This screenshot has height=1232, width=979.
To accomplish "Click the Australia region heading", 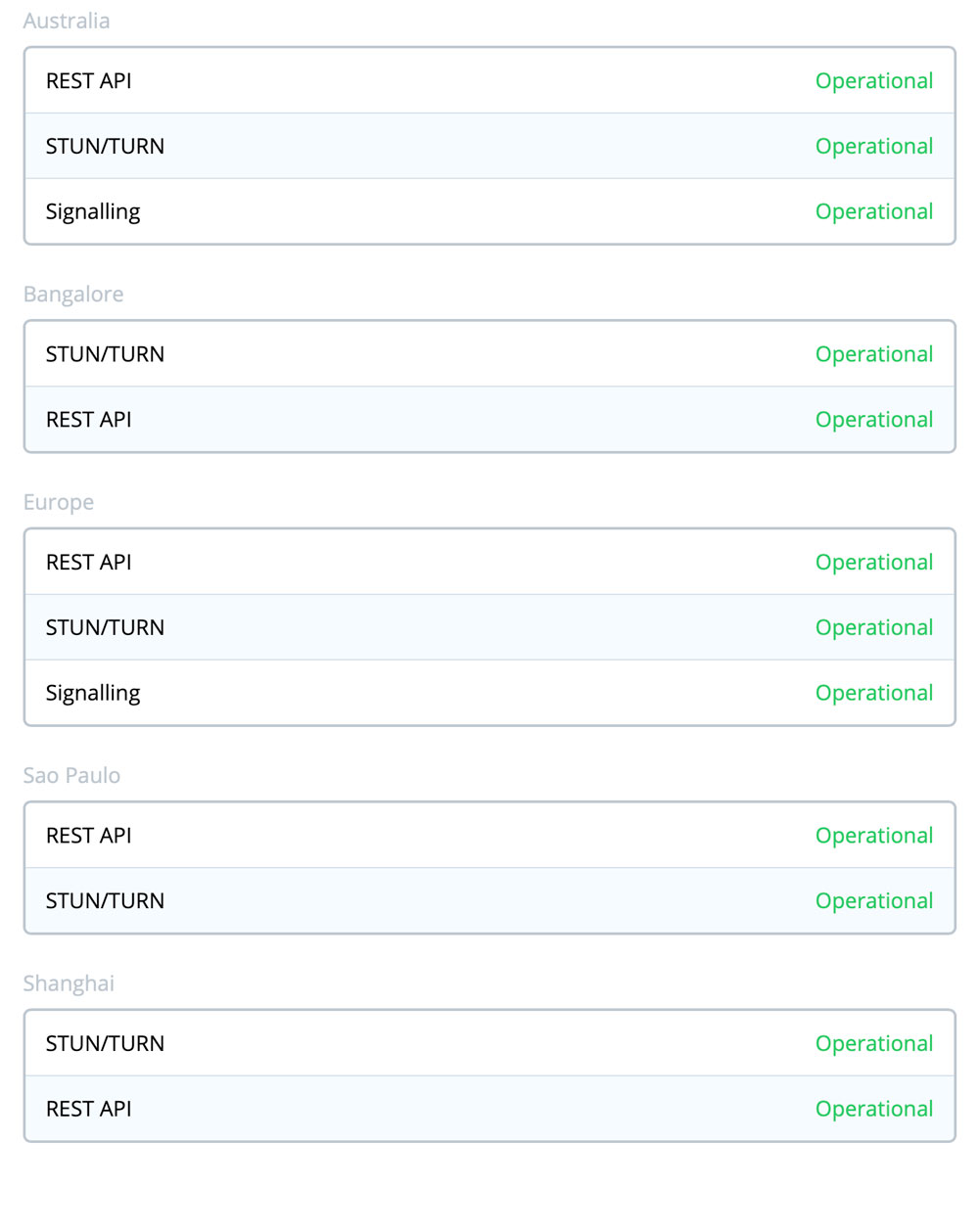I will pos(67,21).
